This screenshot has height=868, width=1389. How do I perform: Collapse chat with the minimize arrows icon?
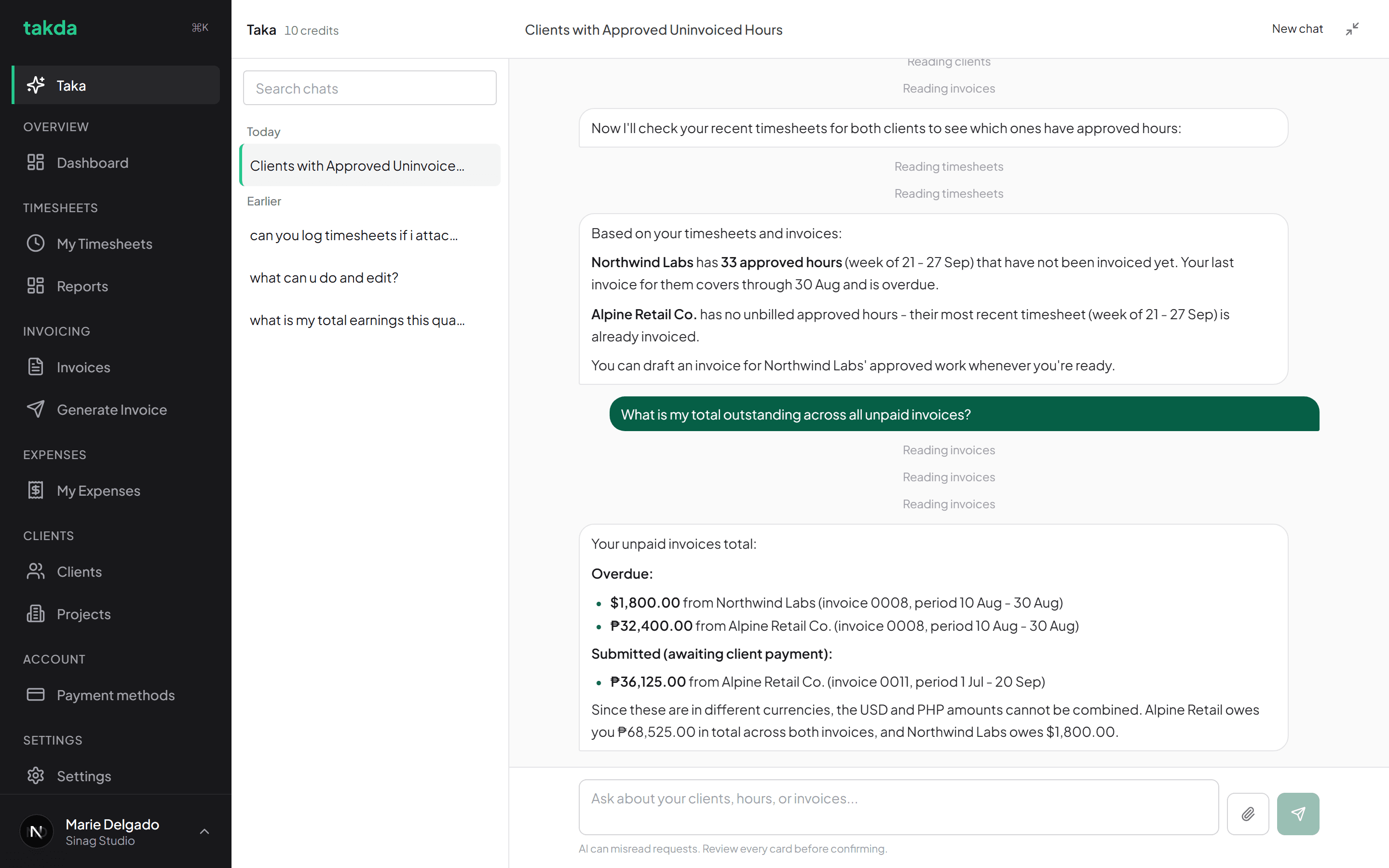(x=1352, y=29)
